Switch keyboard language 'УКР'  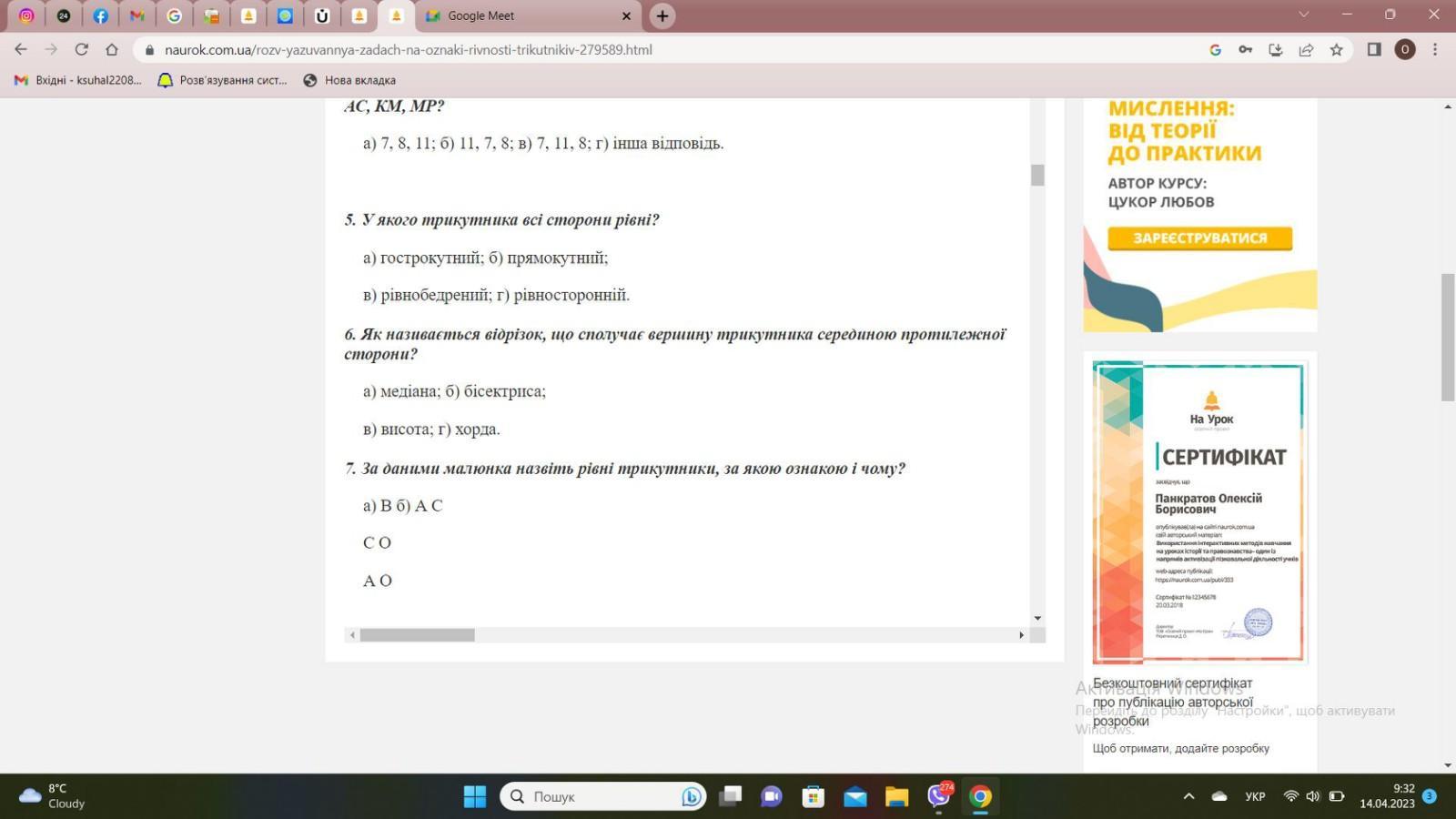click(x=1255, y=796)
